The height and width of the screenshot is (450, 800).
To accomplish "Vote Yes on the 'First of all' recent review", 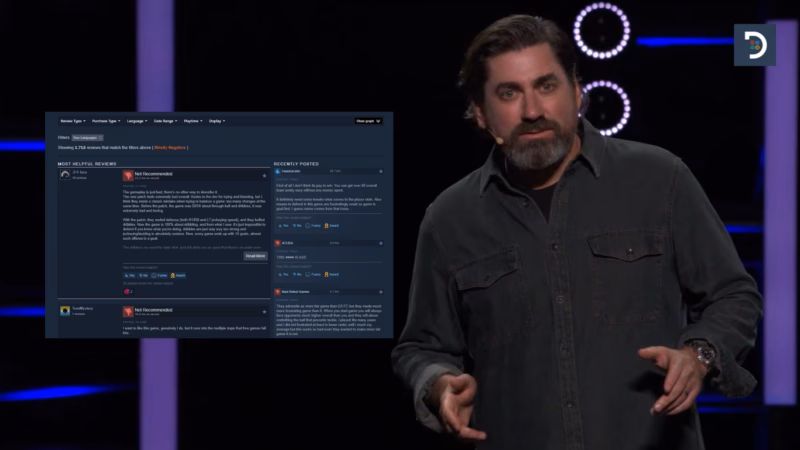I will (283, 226).
